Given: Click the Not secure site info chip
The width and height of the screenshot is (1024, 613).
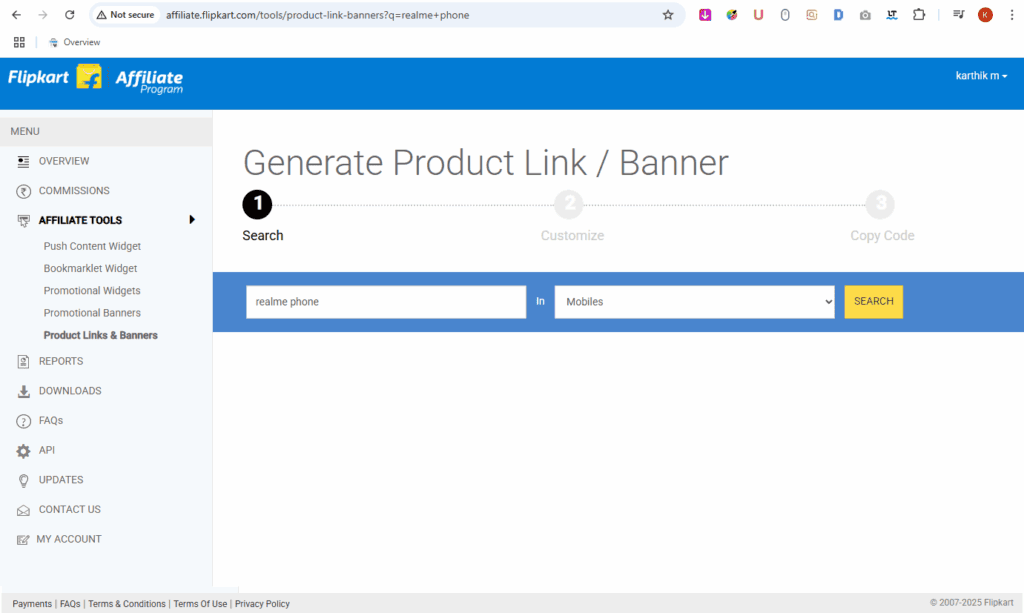Looking at the screenshot, I should pos(126,14).
